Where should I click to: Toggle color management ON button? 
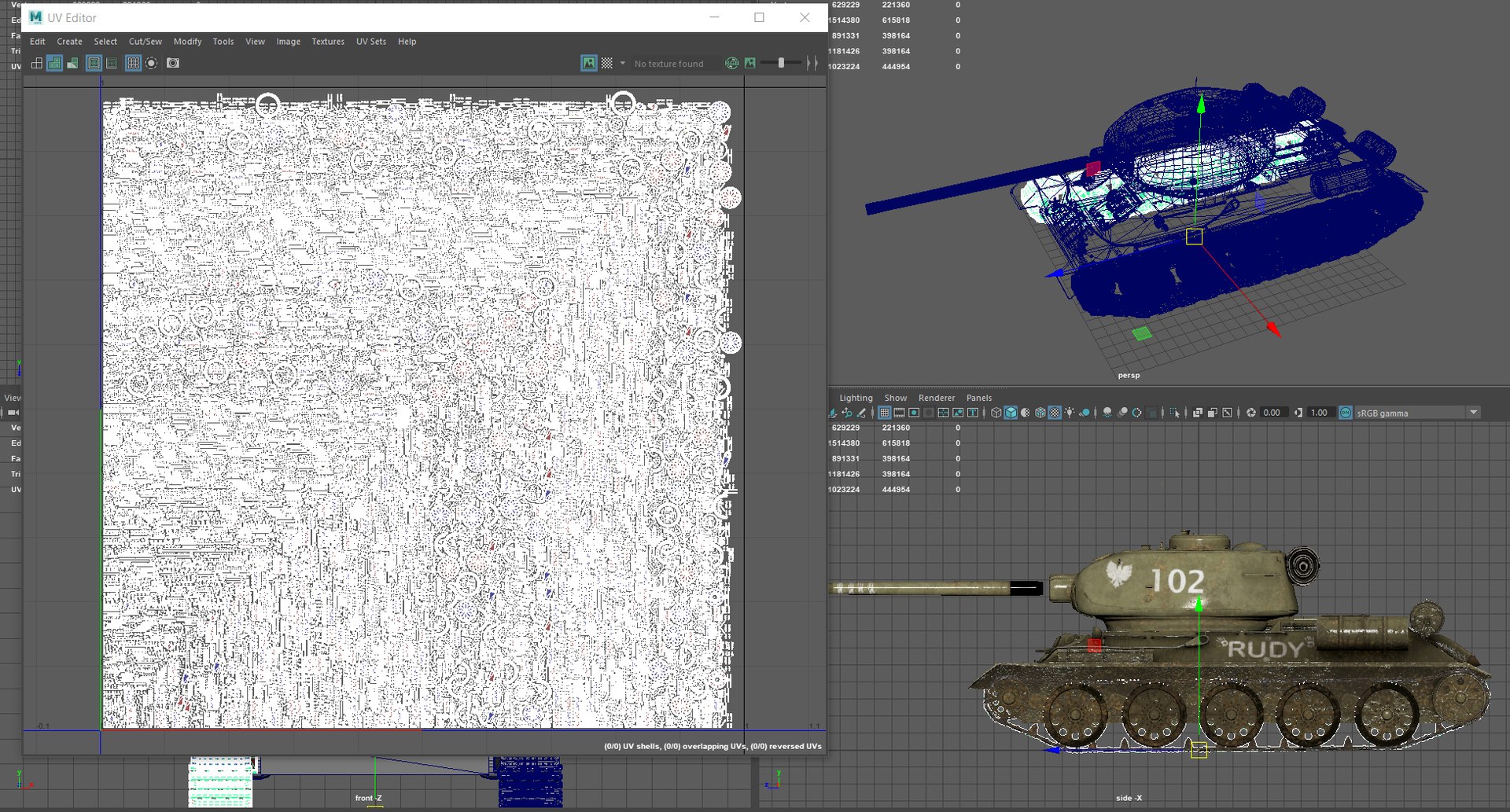[x=1346, y=413]
